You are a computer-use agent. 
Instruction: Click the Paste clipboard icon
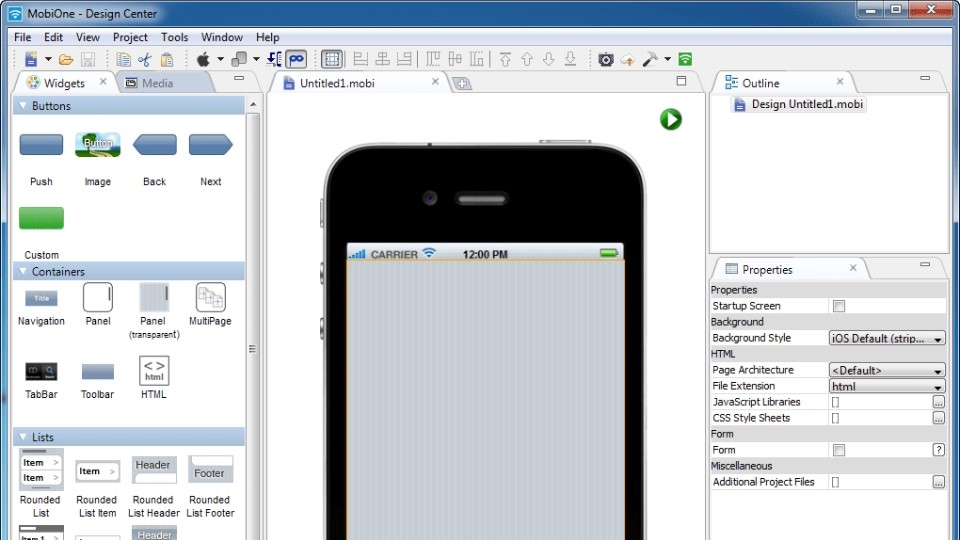[x=167, y=59]
